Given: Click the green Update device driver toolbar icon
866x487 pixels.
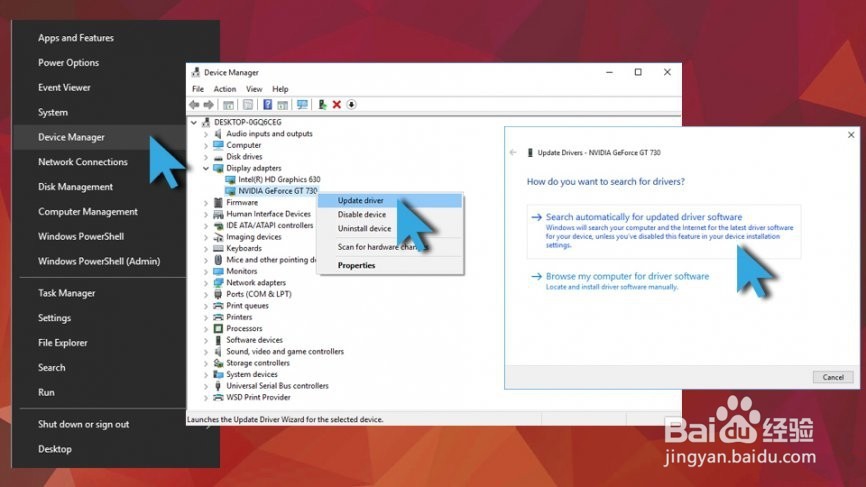Looking at the screenshot, I should click(x=322, y=104).
